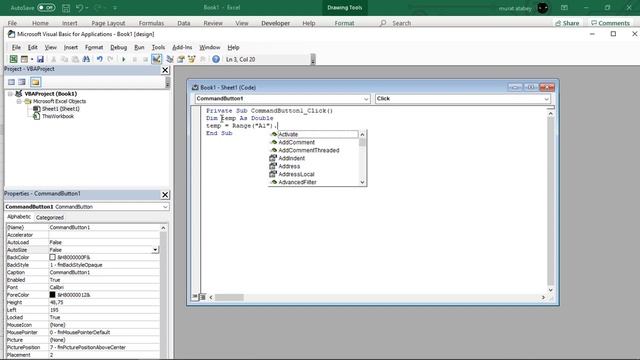640x360 pixels.
Task: Open the CommandButton1 object dropdown in code window
Action: 366,99
